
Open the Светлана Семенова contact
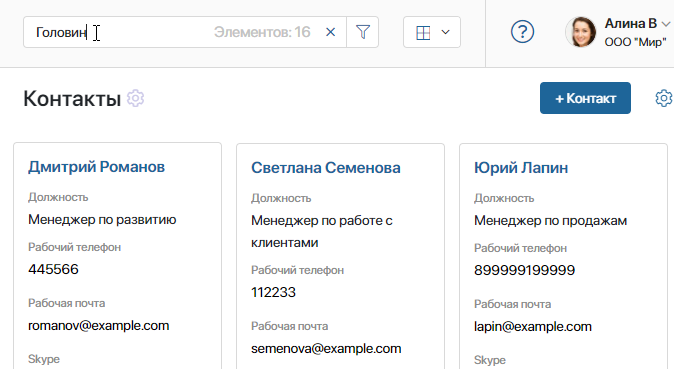326,168
